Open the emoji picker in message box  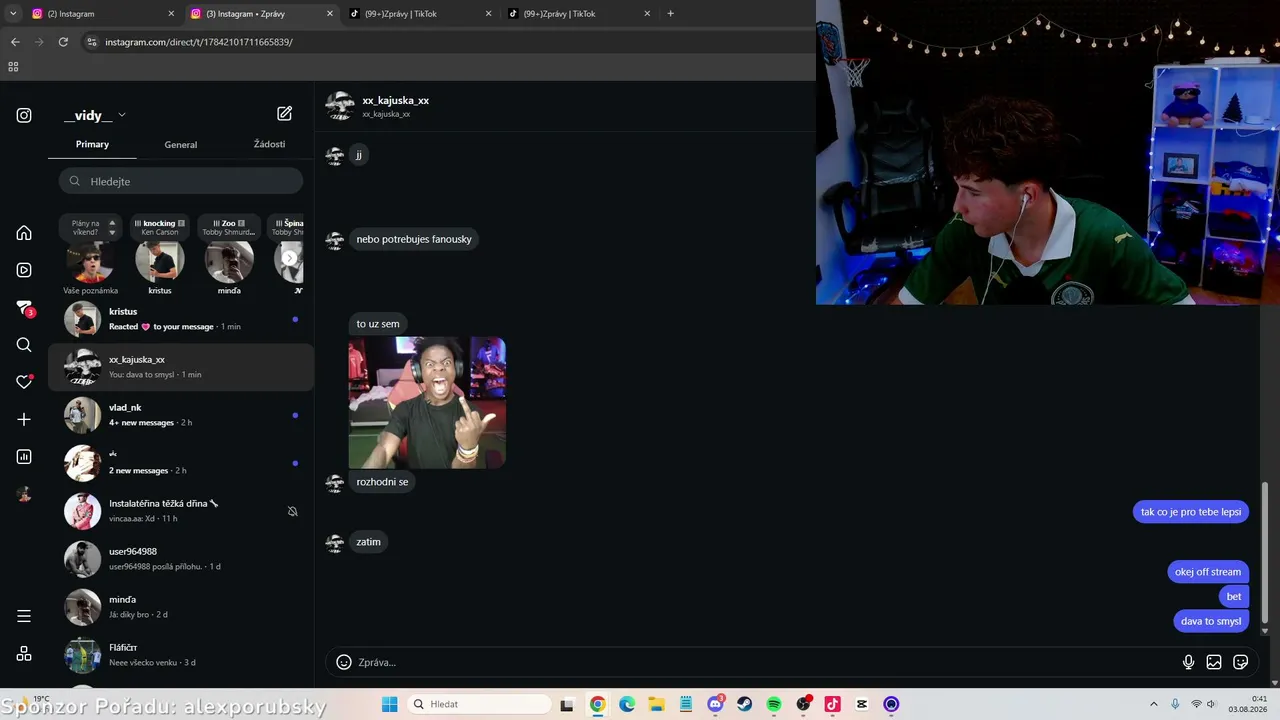point(344,662)
